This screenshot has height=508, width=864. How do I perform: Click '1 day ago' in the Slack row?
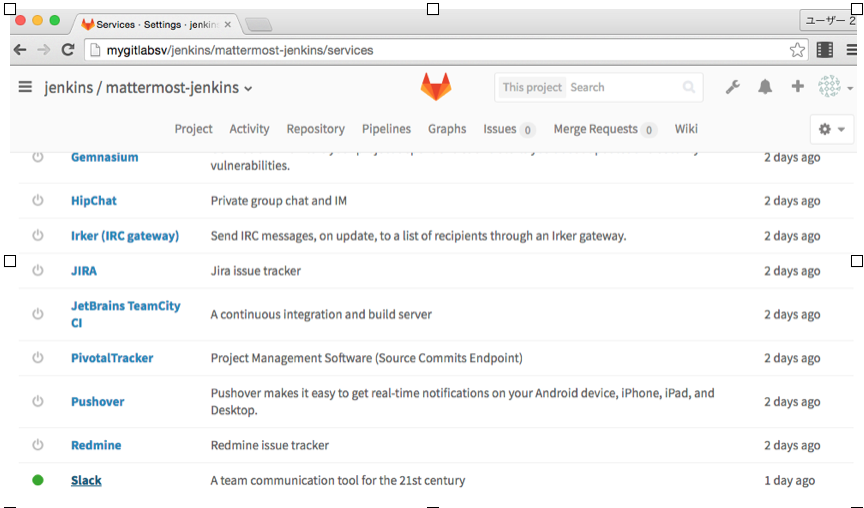click(x=789, y=480)
